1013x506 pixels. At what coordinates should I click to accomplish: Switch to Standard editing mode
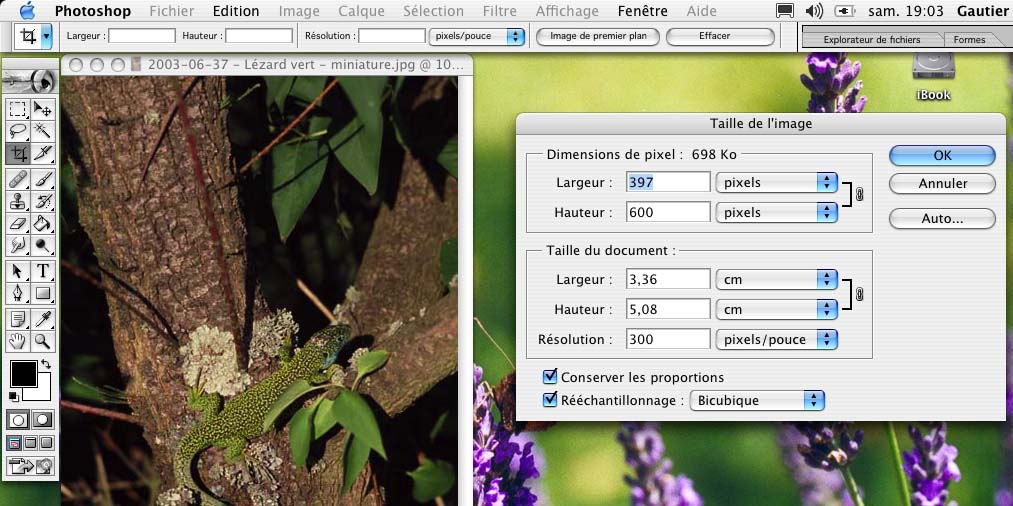(19, 420)
